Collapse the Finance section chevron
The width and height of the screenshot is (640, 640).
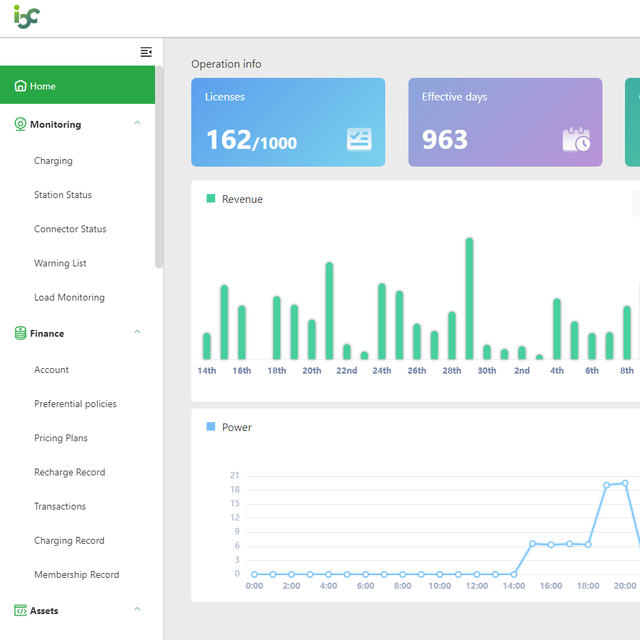point(137,332)
